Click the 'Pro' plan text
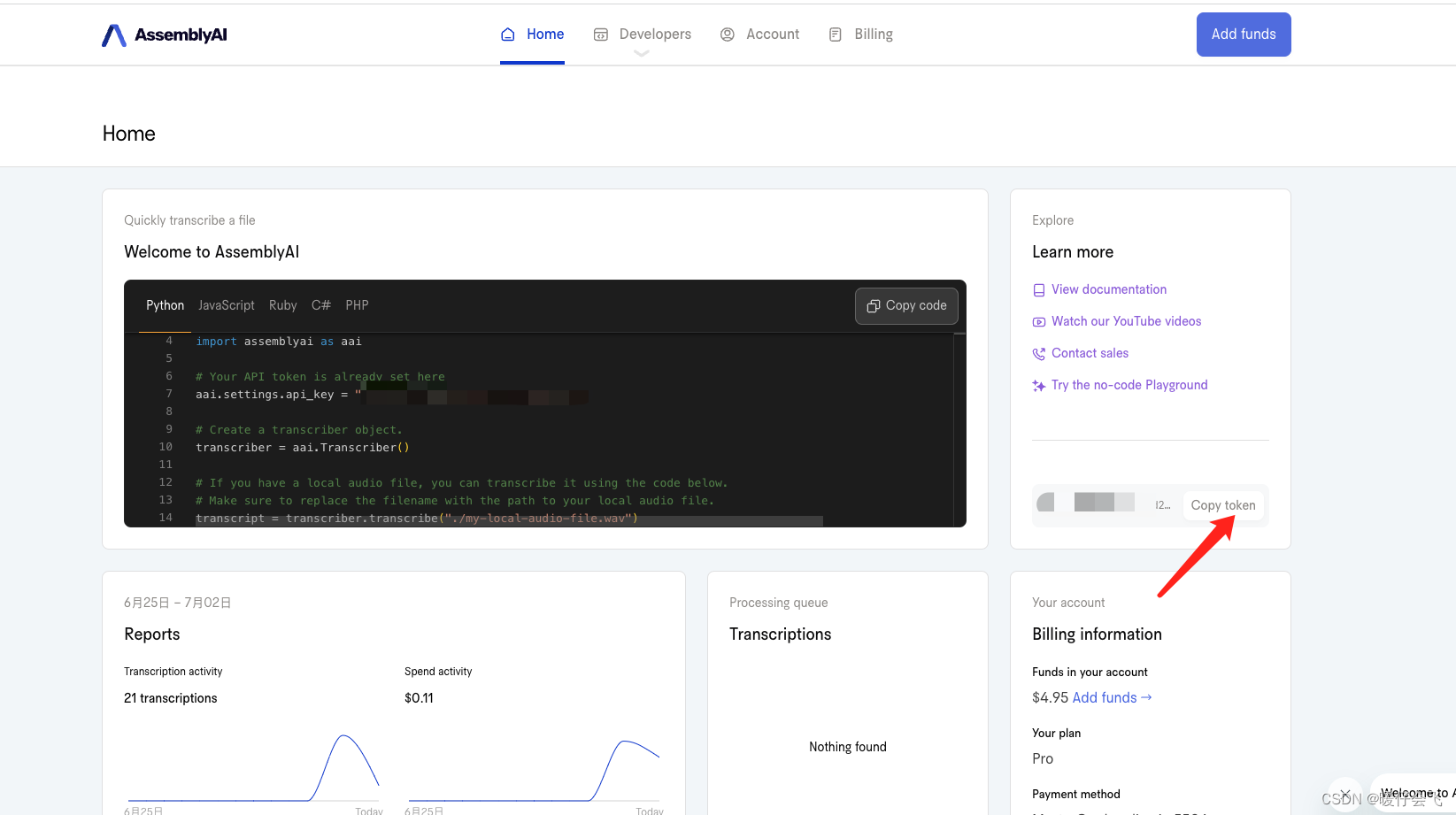This screenshot has width=1456, height=815. [x=1043, y=758]
